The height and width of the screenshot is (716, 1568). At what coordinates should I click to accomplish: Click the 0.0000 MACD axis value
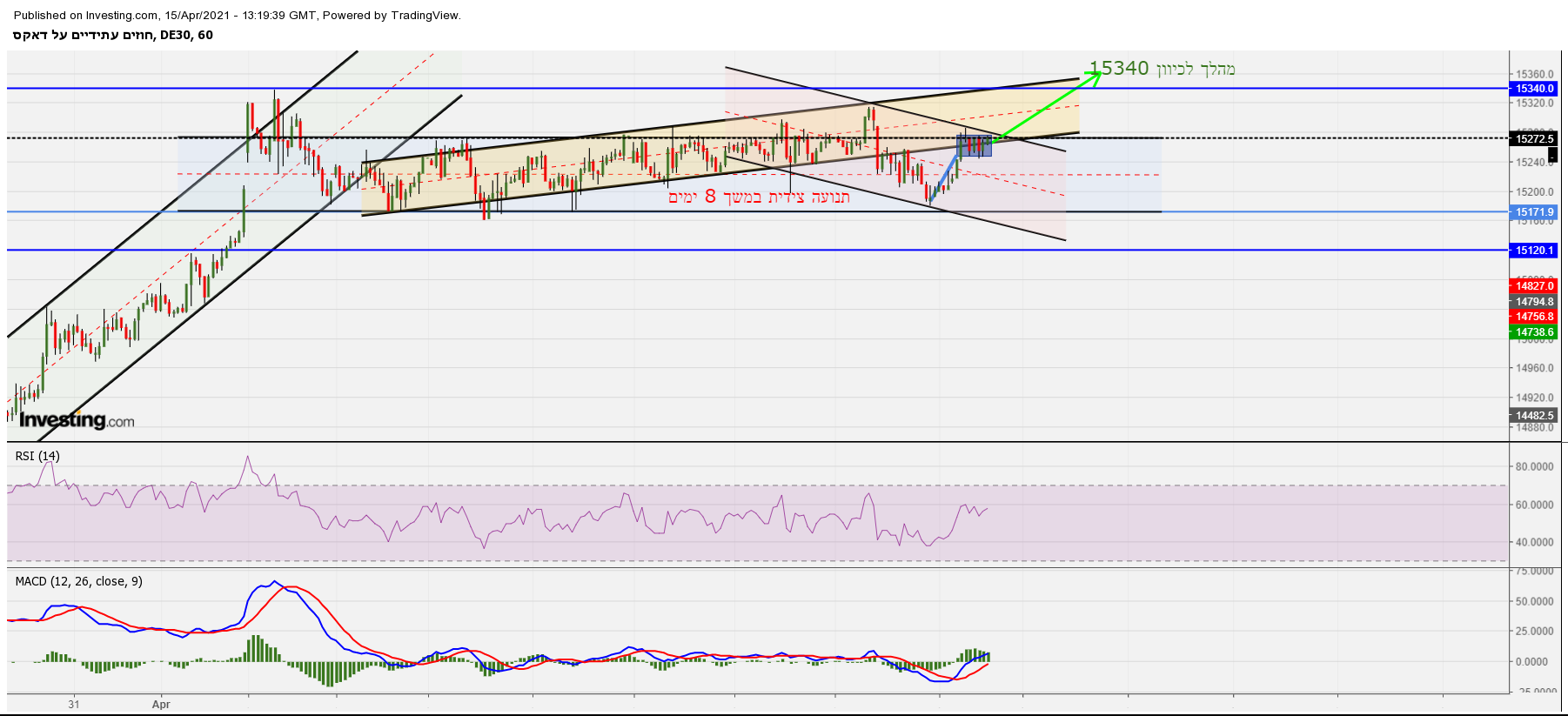pos(1531,662)
